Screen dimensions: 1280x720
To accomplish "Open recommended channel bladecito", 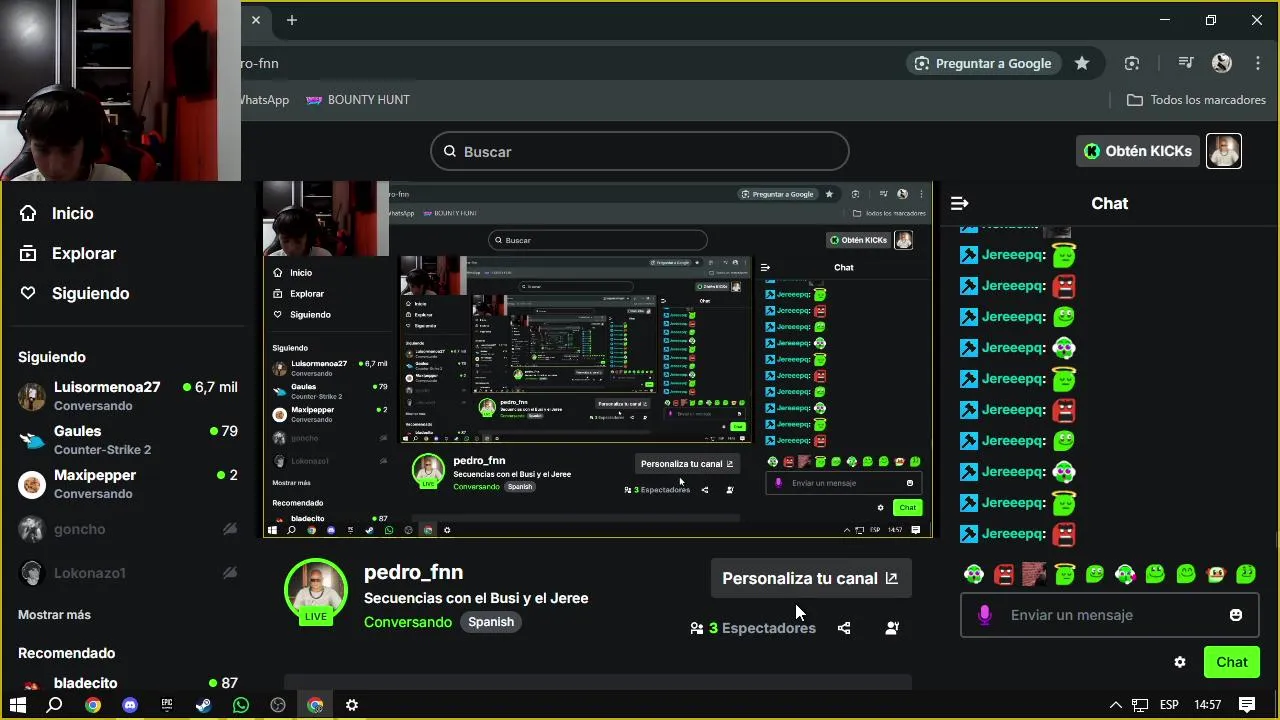I will click(x=128, y=684).
